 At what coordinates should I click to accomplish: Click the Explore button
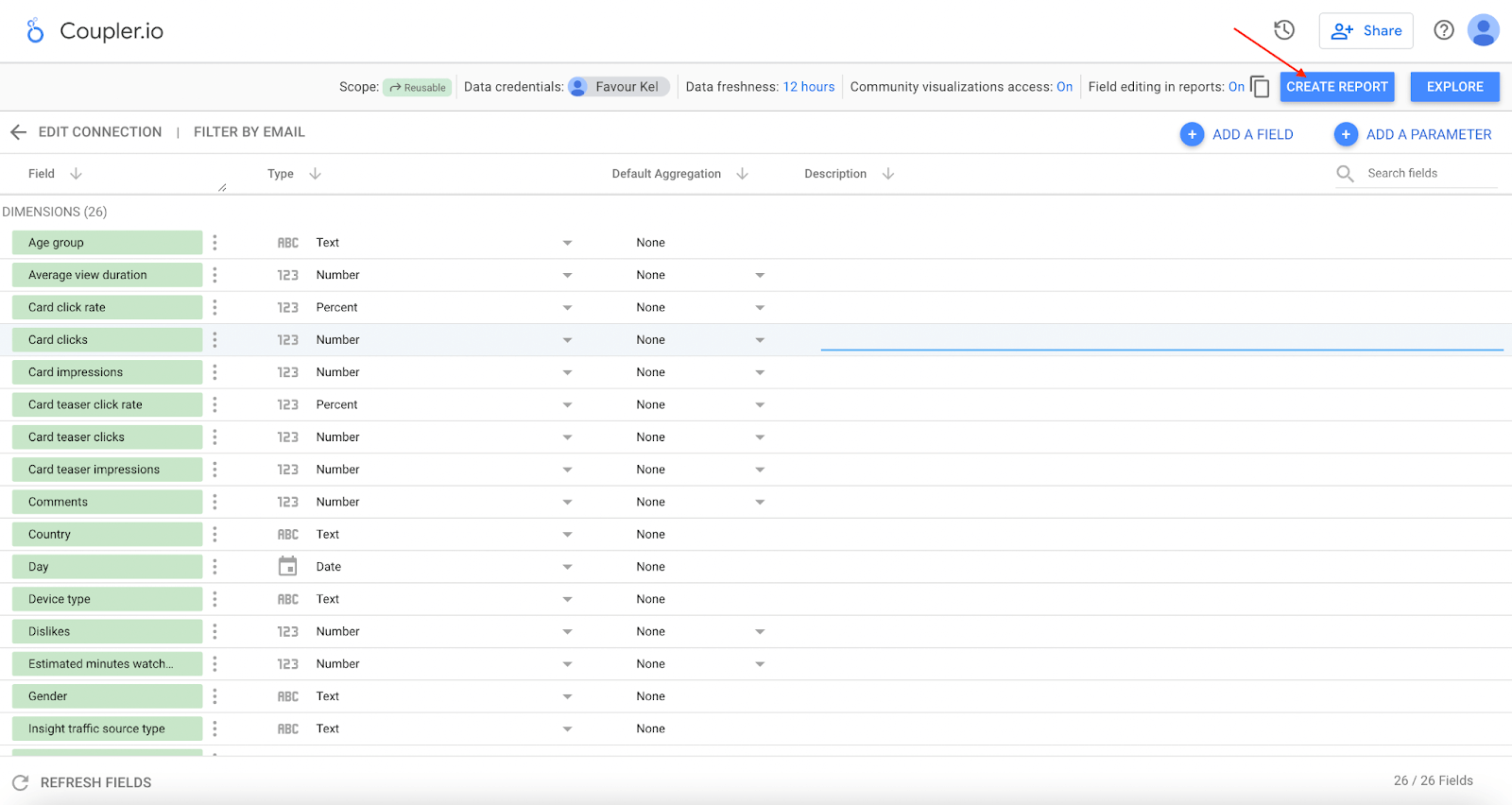[1455, 87]
